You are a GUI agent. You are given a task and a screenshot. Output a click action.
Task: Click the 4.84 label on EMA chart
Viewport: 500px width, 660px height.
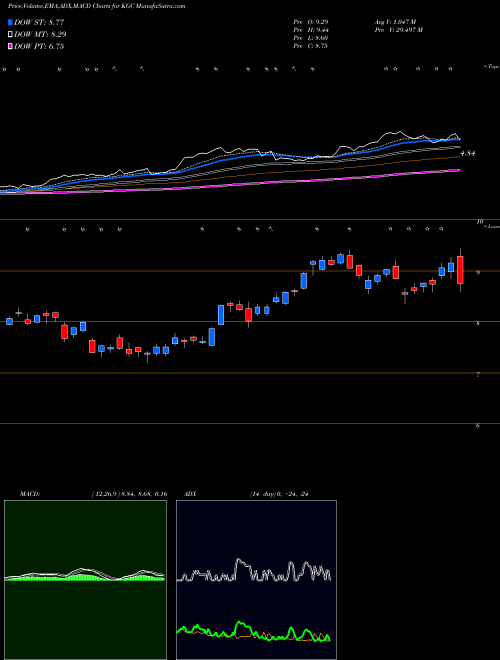pyautogui.click(x=468, y=154)
